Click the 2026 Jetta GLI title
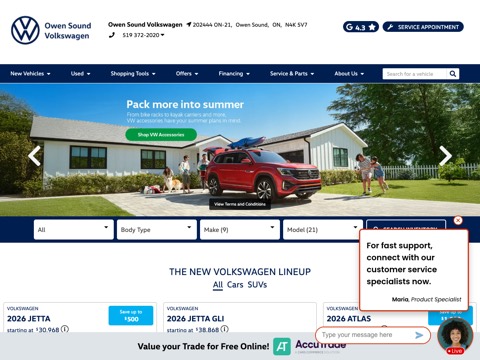The height and width of the screenshot is (360, 480). pos(195,319)
